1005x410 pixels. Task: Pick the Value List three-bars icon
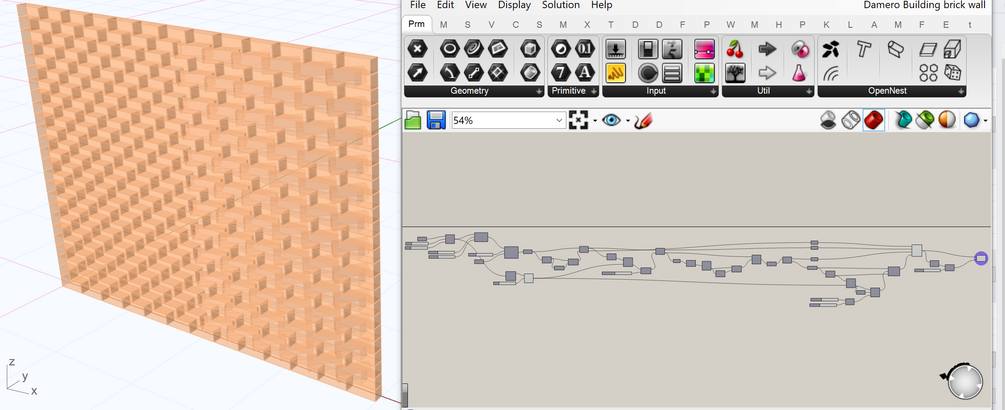(672, 72)
